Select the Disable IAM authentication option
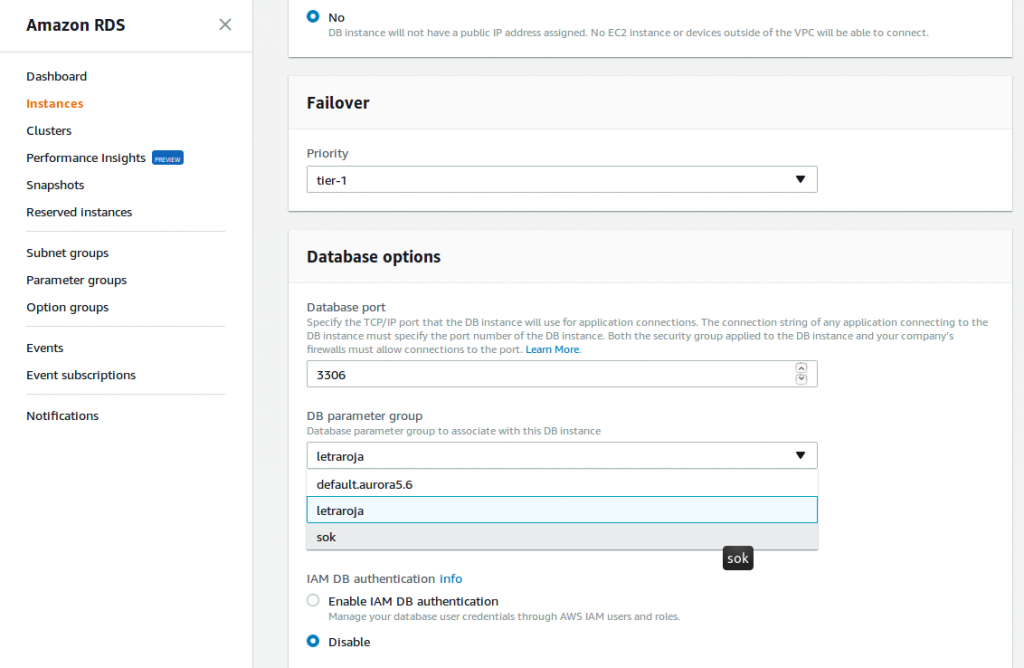 (313, 641)
